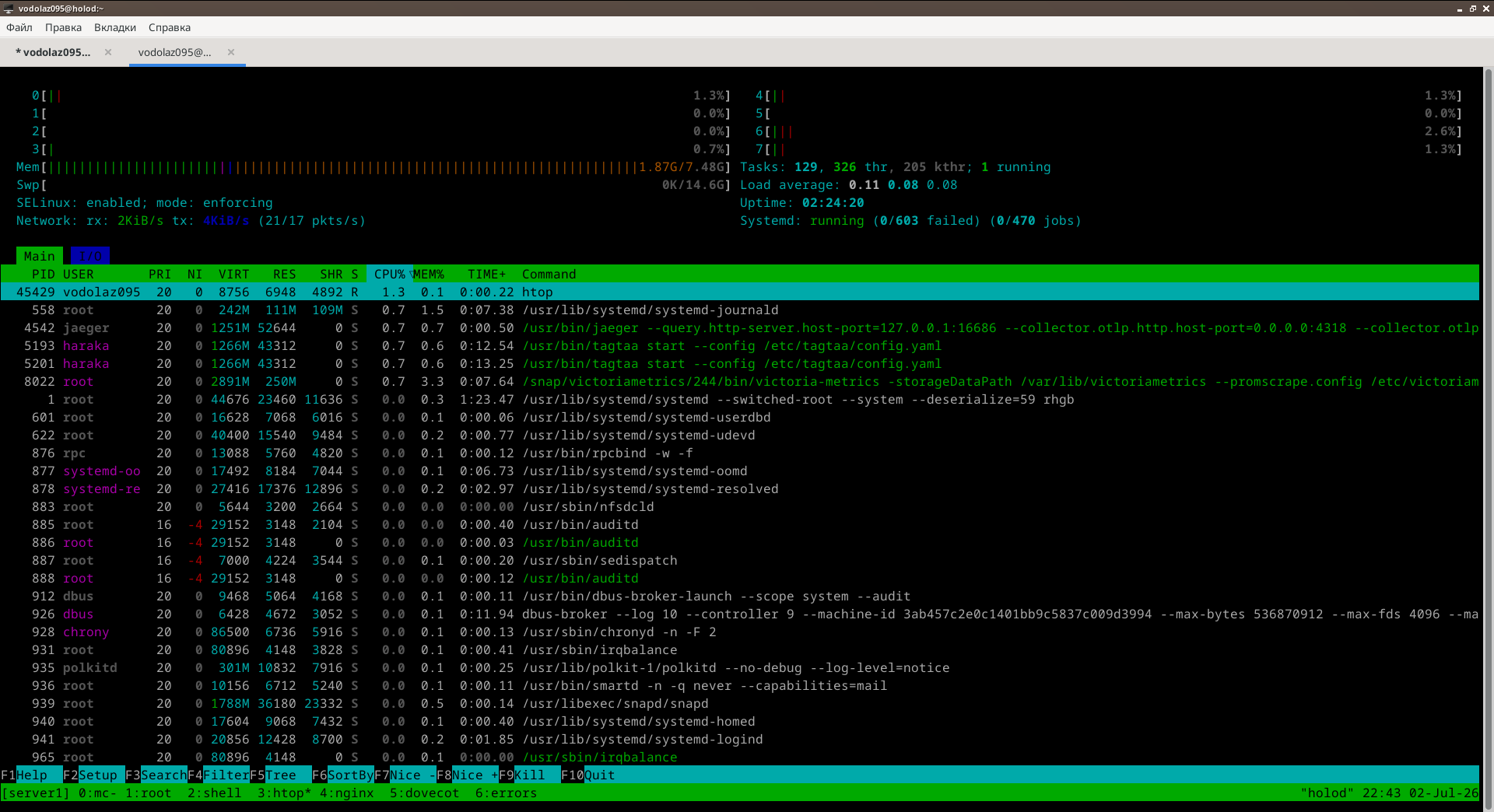
Task: Select the smartd process row
Action: coord(739,685)
